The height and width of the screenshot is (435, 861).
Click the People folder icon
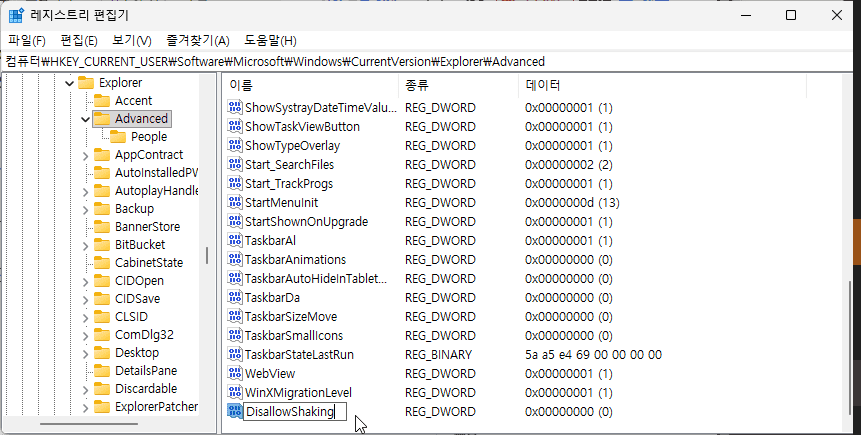[118, 136]
